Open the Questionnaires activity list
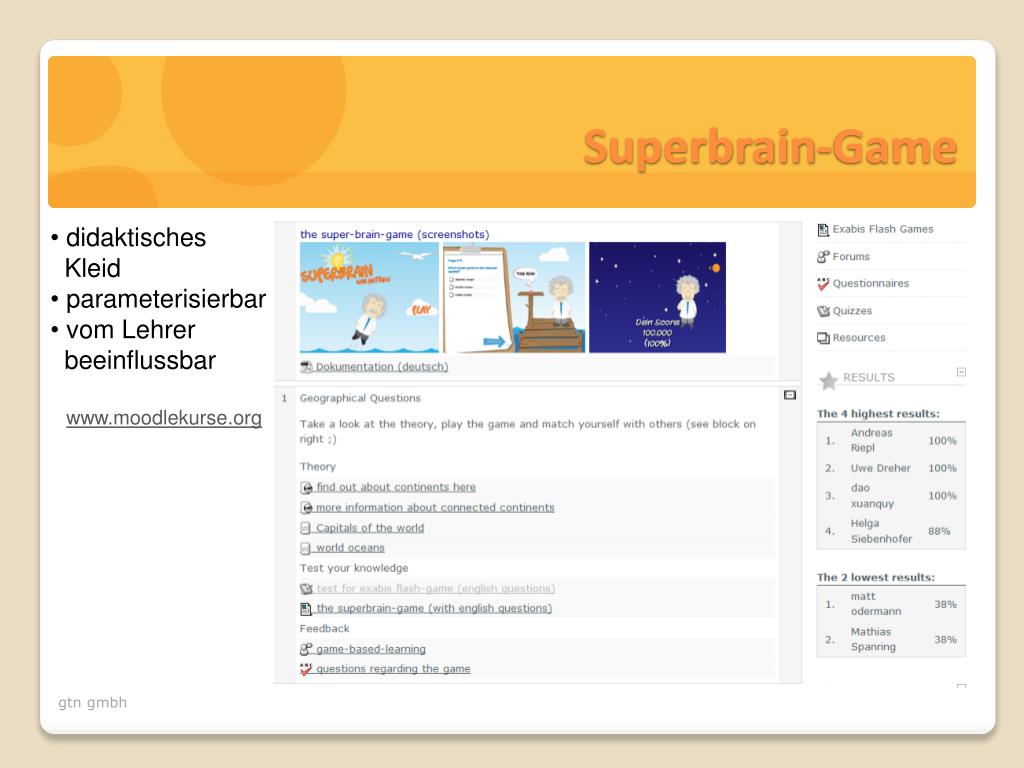 point(871,283)
